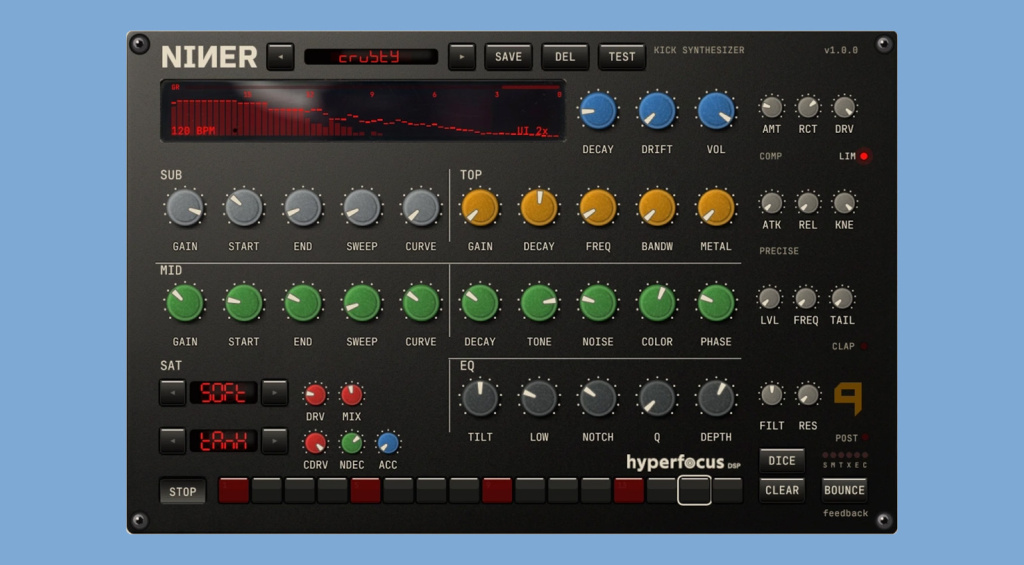Image resolution: width=1024 pixels, height=565 pixels.
Task: Click the next preset arrow beside crusty
Action: tap(462, 57)
